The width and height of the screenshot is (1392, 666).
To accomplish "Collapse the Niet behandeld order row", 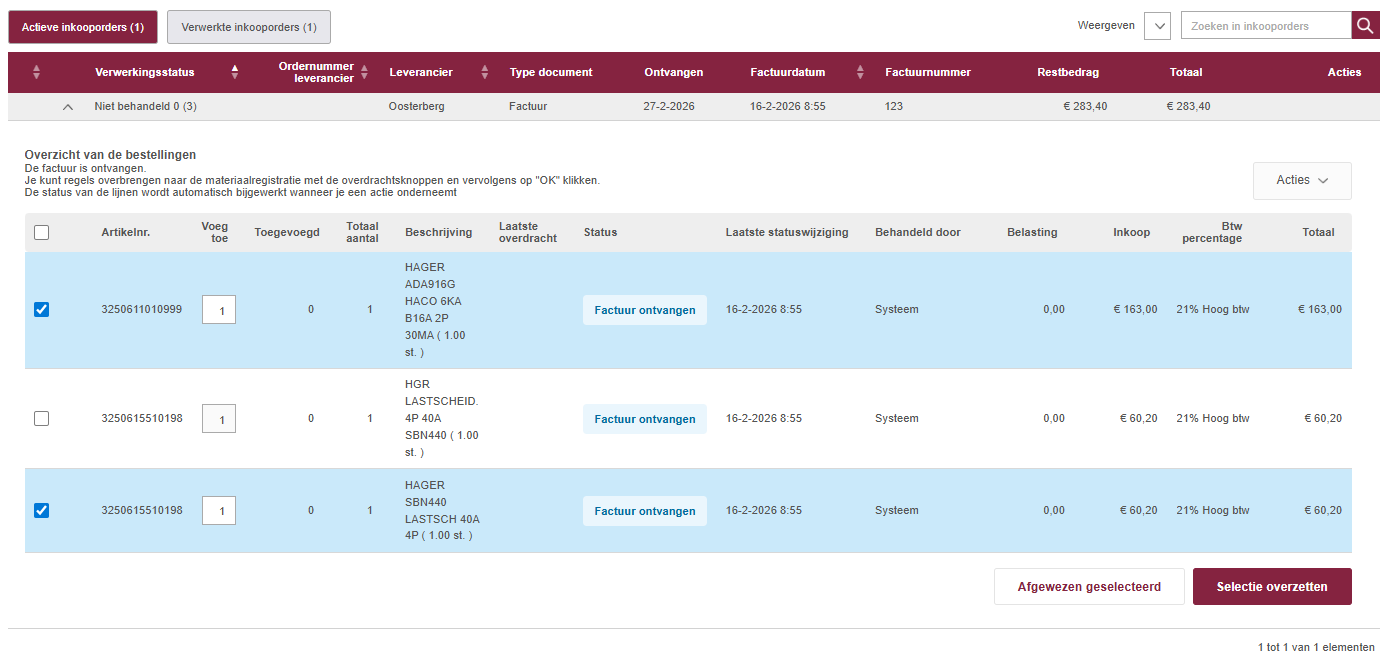I will [68, 107].
